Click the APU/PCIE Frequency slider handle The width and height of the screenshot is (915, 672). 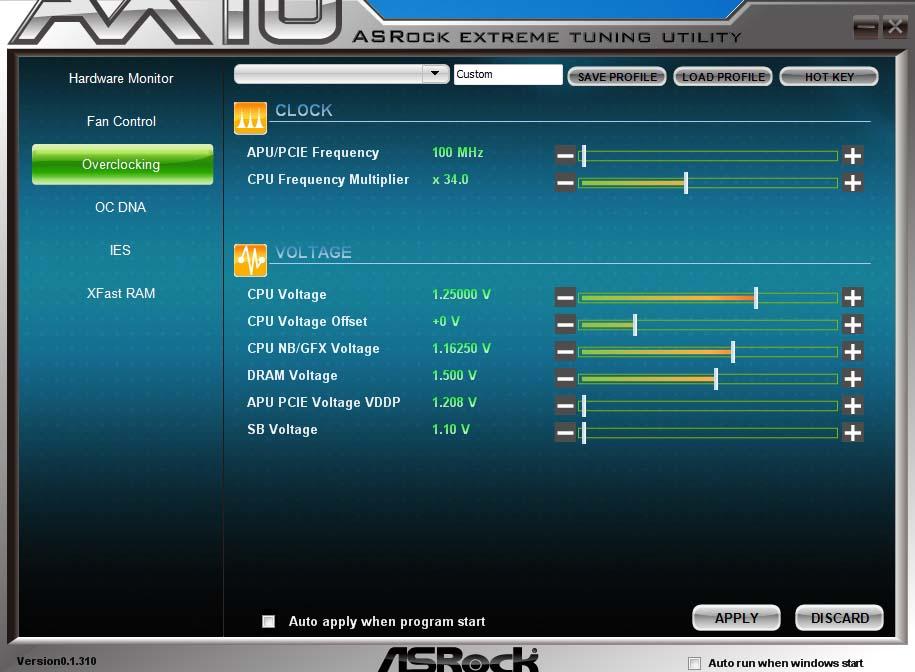584,156
